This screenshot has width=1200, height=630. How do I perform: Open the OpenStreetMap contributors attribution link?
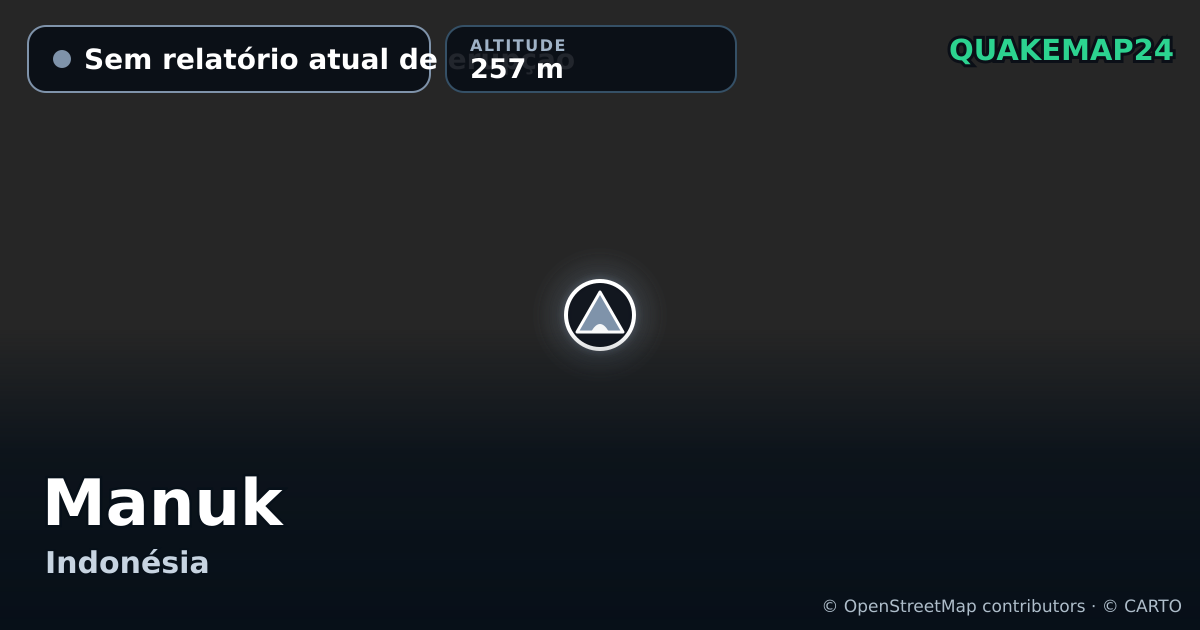(964, 606)
